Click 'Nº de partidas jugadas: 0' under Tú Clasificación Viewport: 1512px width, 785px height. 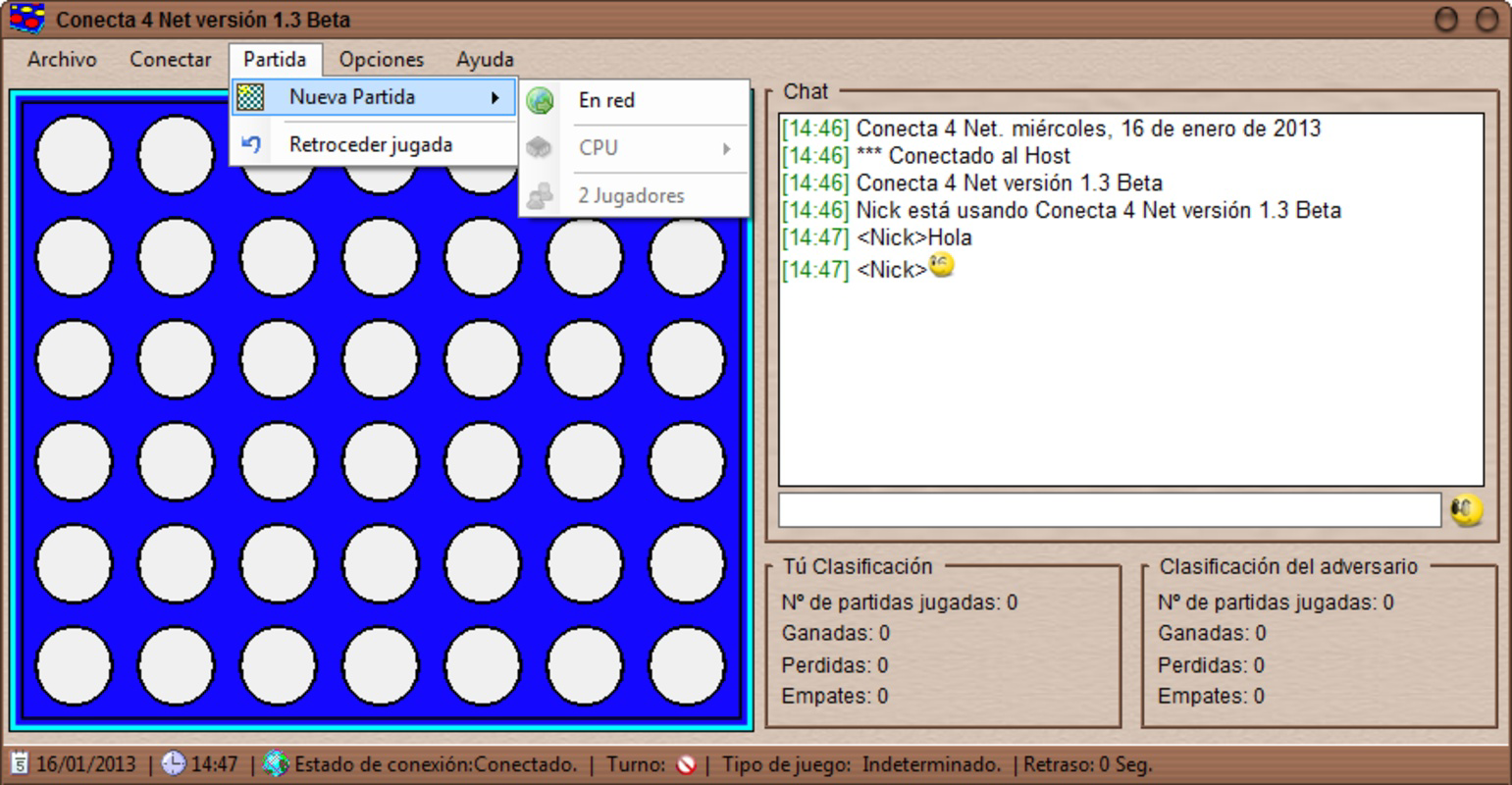(899, 602)
